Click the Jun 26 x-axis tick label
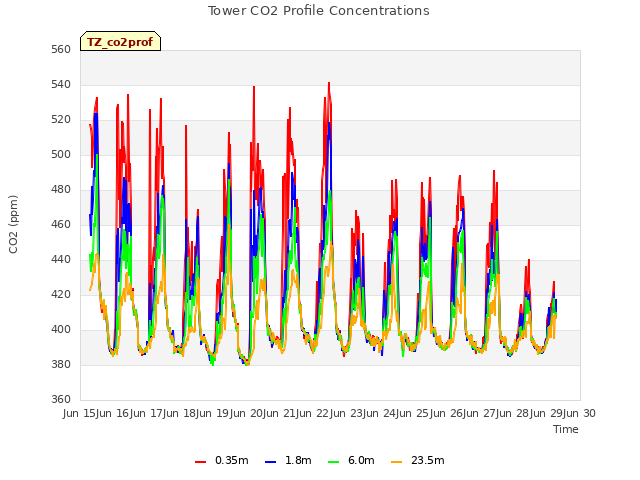The image size is (640, 480). (x=447, y=413)
